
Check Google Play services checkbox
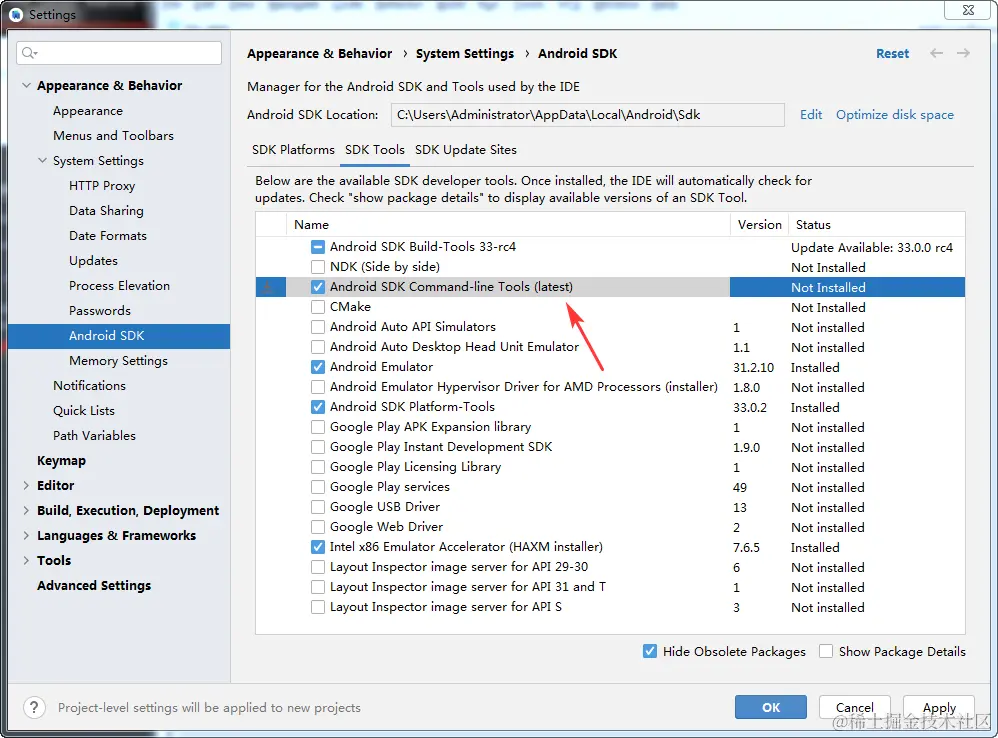(x=318, y=487)
